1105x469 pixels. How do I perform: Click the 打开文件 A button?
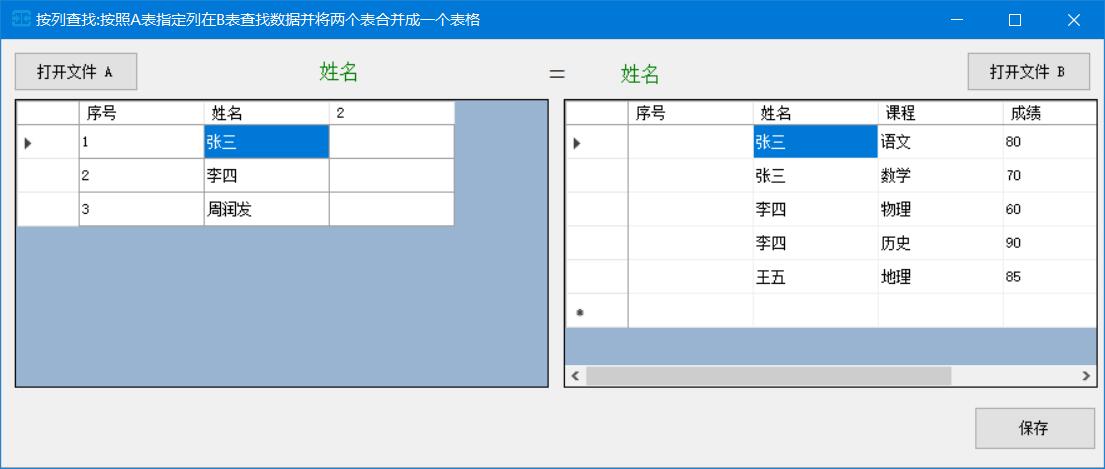point(76,72)
